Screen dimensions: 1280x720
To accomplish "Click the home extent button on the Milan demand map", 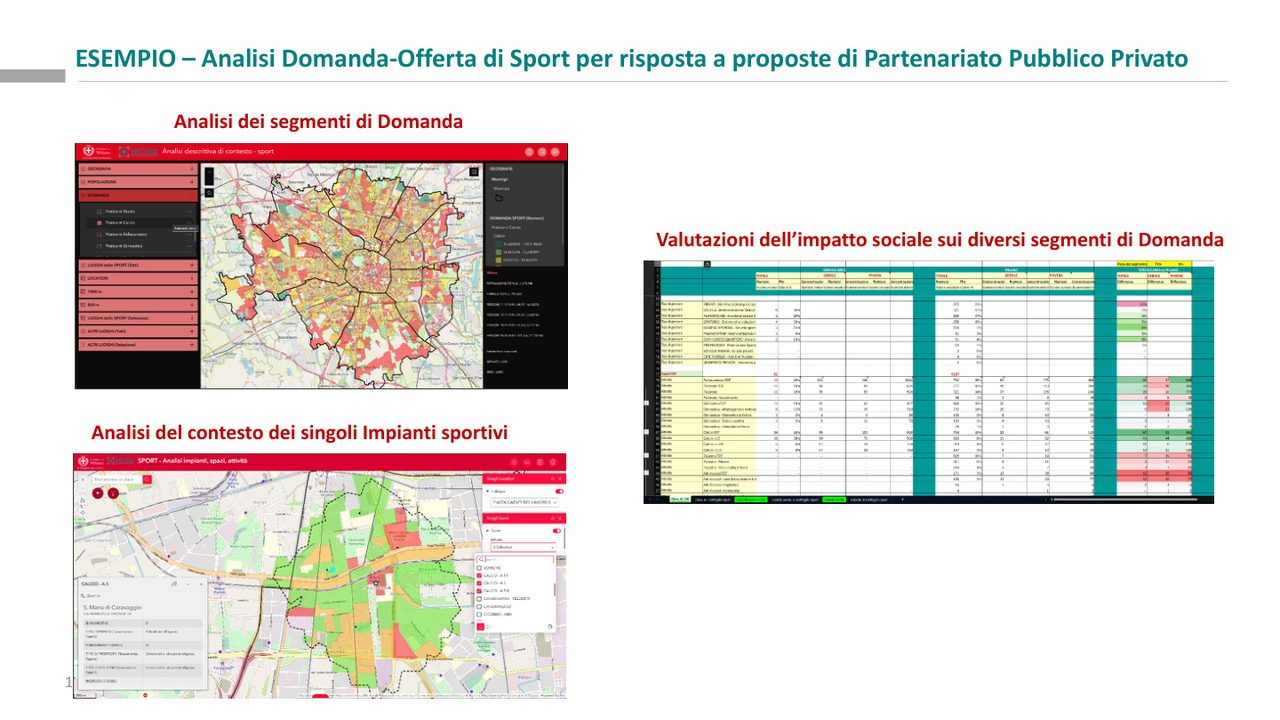I will (x=210, y=193).
